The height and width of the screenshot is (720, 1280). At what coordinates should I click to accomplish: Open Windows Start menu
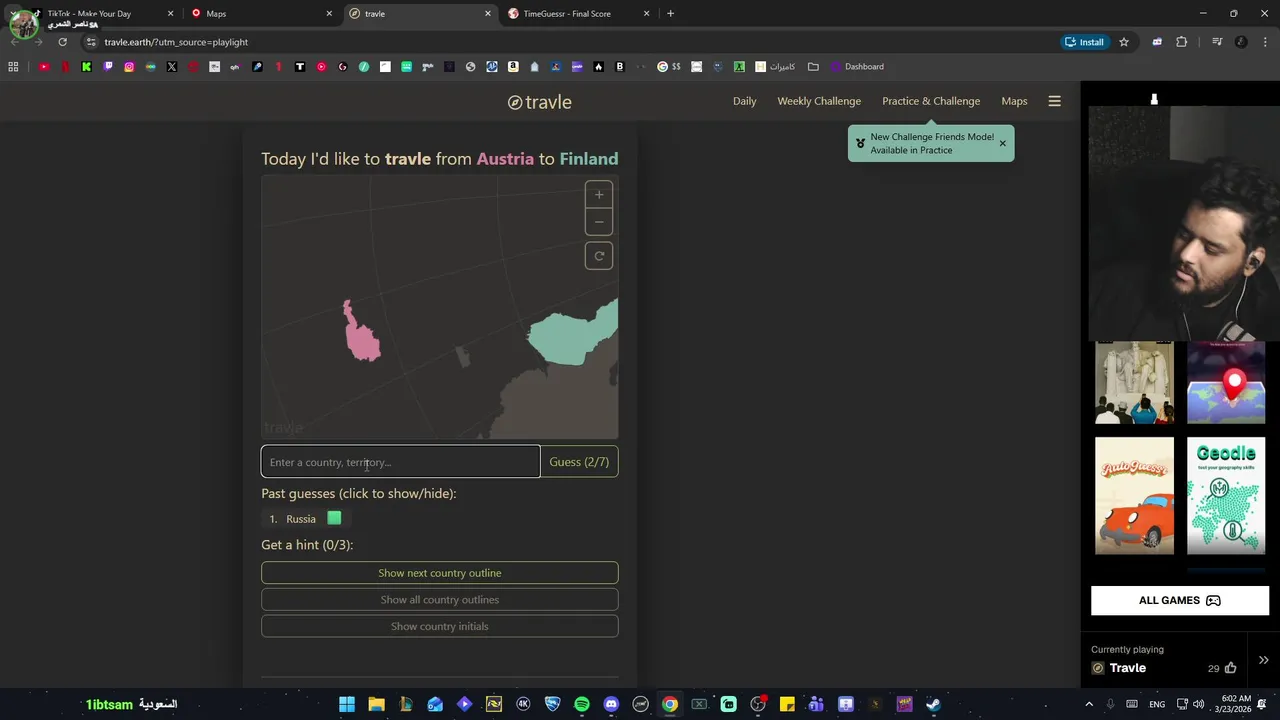(347, 704)
